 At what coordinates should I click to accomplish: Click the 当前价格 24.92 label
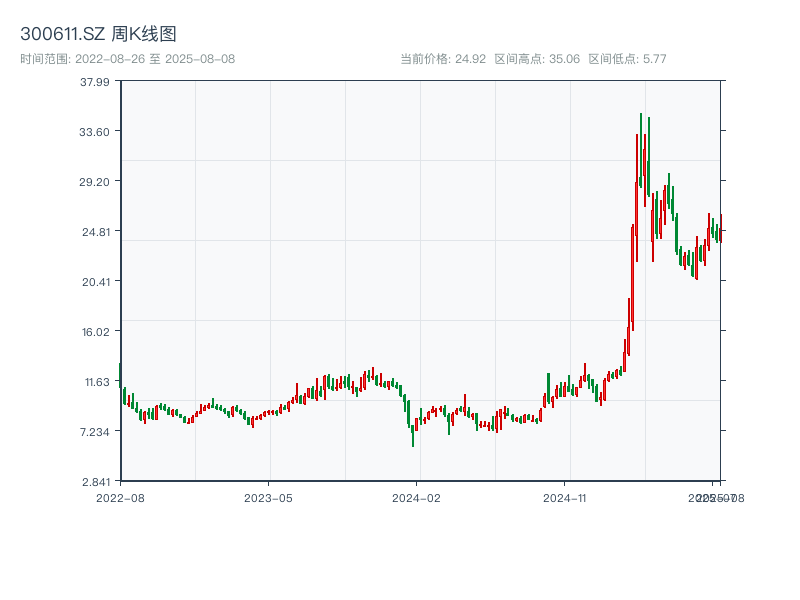443,59
